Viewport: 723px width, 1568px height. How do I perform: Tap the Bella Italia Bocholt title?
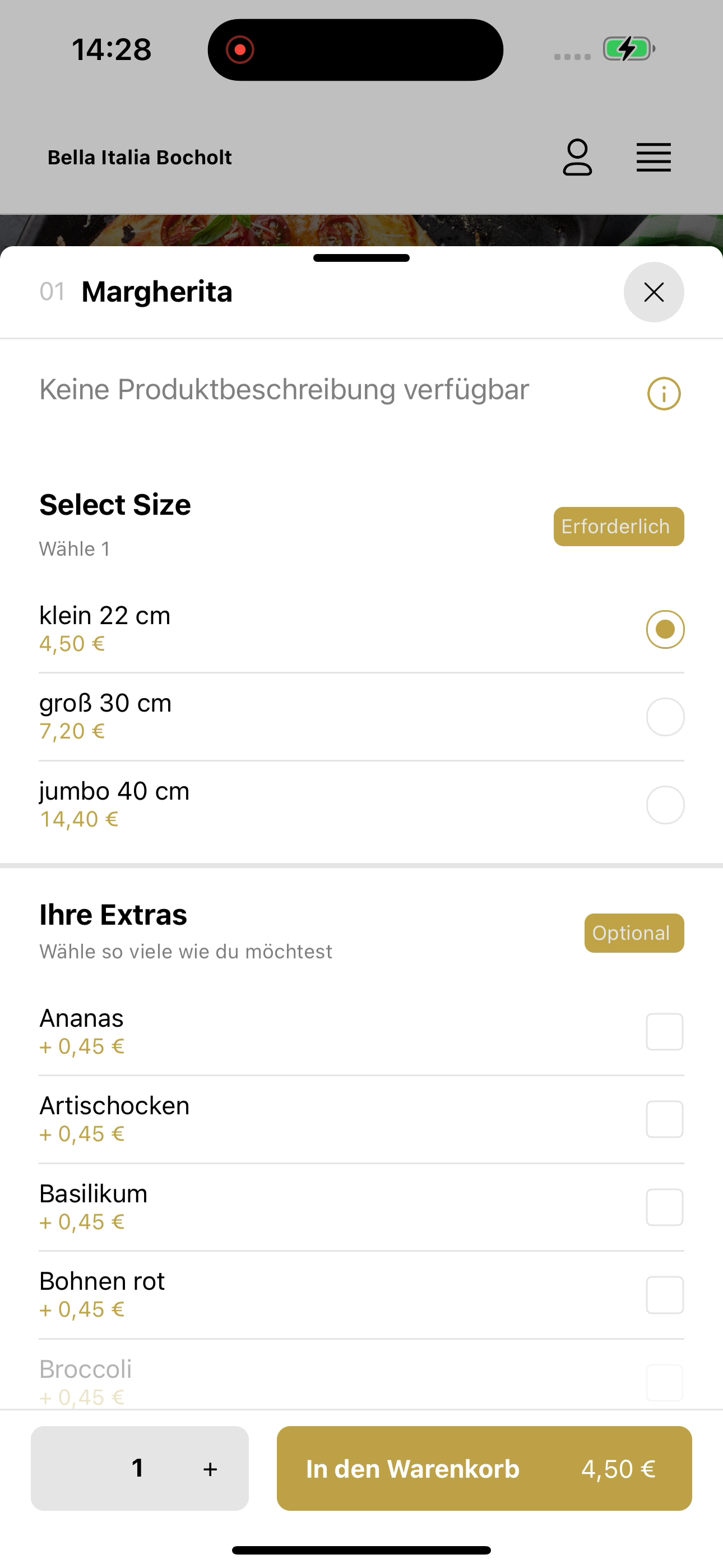tap(140, 157)
